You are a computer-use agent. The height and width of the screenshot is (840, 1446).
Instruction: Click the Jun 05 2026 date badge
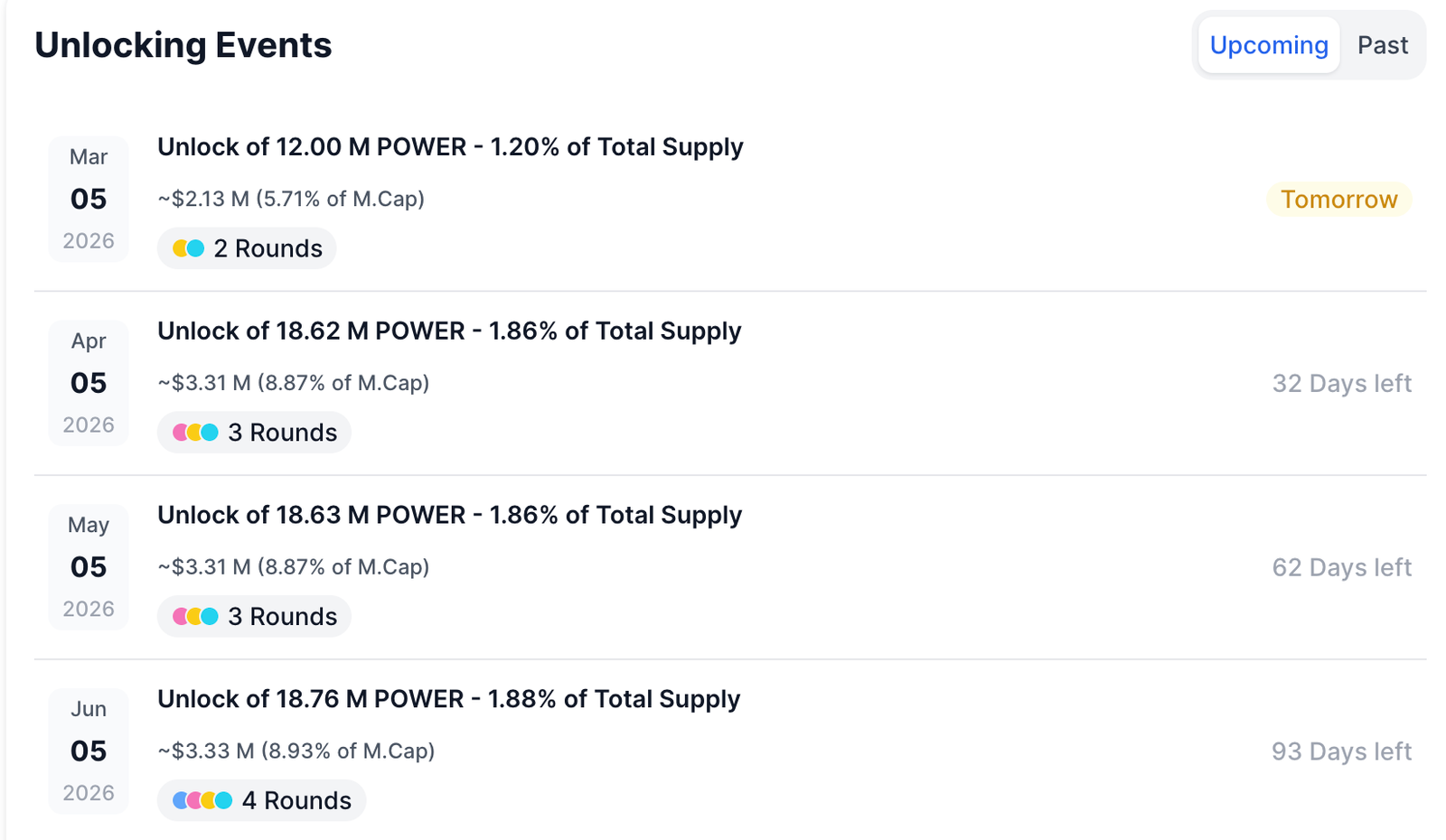click(88, 751)
